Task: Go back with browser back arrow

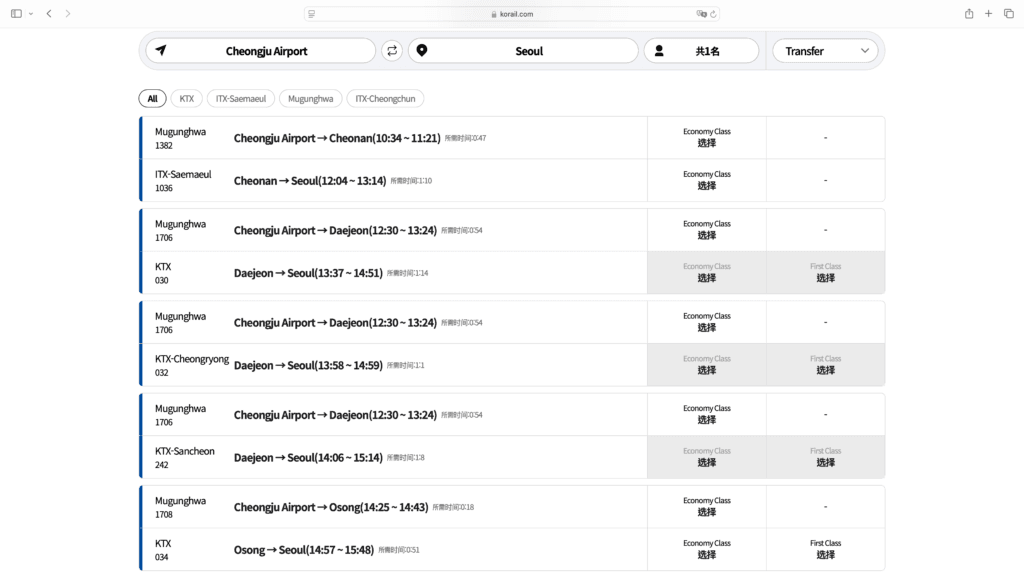Action: tap(49, 14)
